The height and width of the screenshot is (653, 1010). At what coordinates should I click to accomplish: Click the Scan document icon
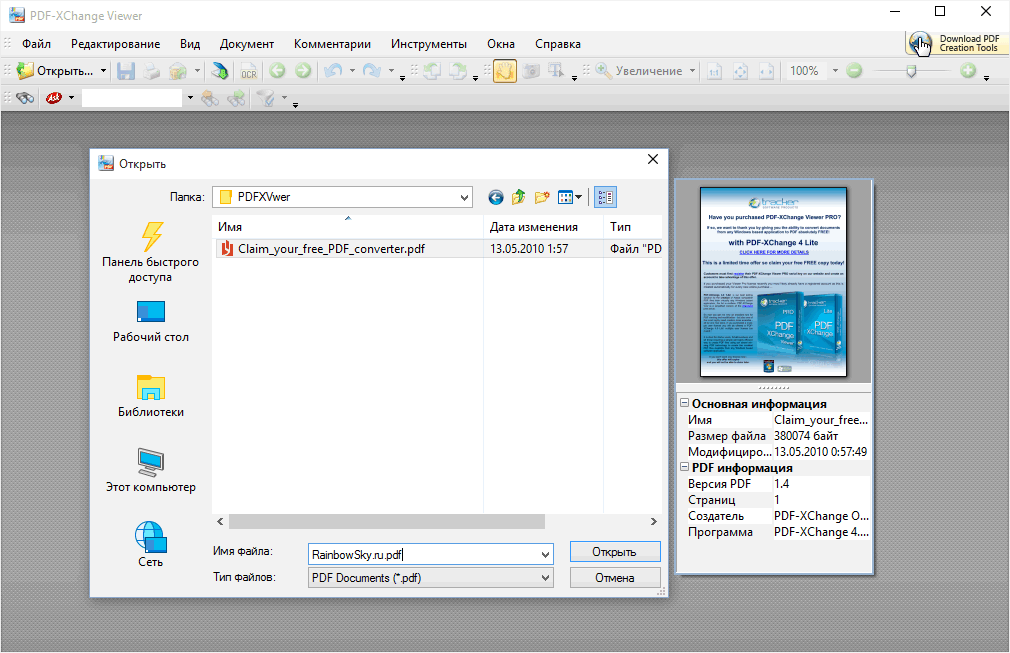coord(220,71)
